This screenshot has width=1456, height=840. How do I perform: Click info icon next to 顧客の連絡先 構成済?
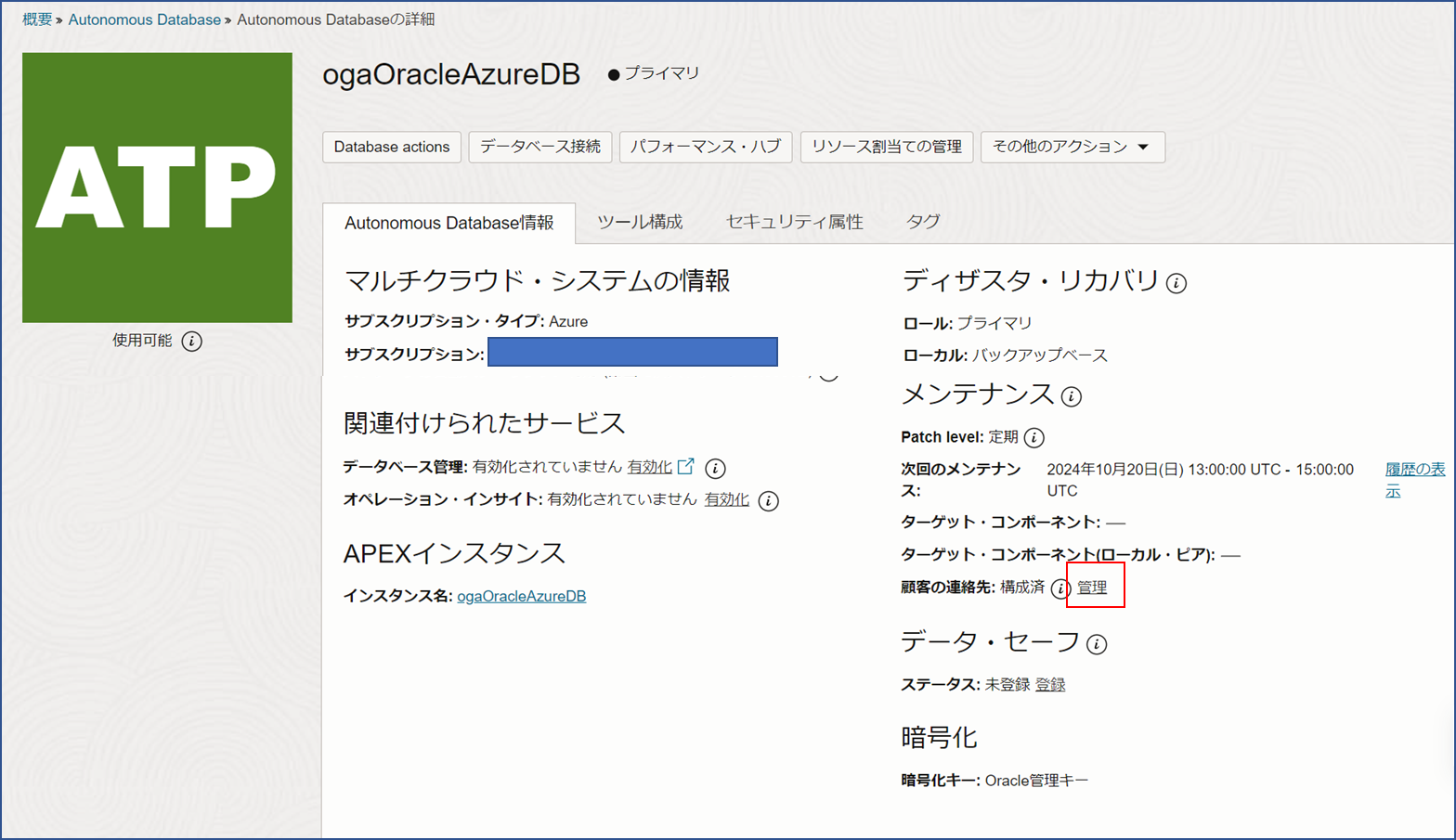1060,588
